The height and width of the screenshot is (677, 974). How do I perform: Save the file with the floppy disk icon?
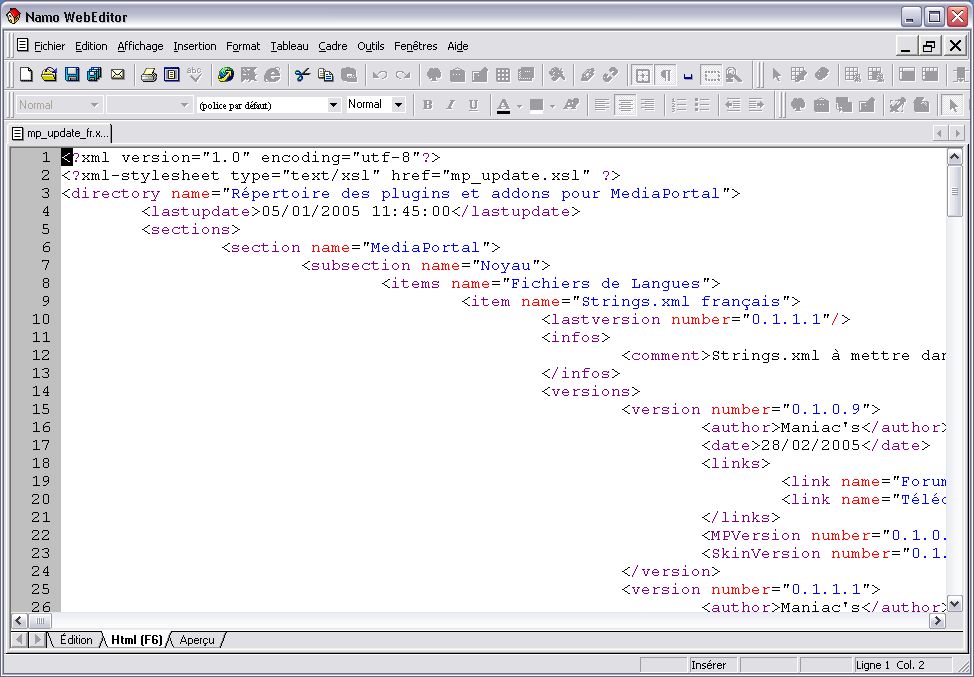pyautogui.click(x=72, y=75)
